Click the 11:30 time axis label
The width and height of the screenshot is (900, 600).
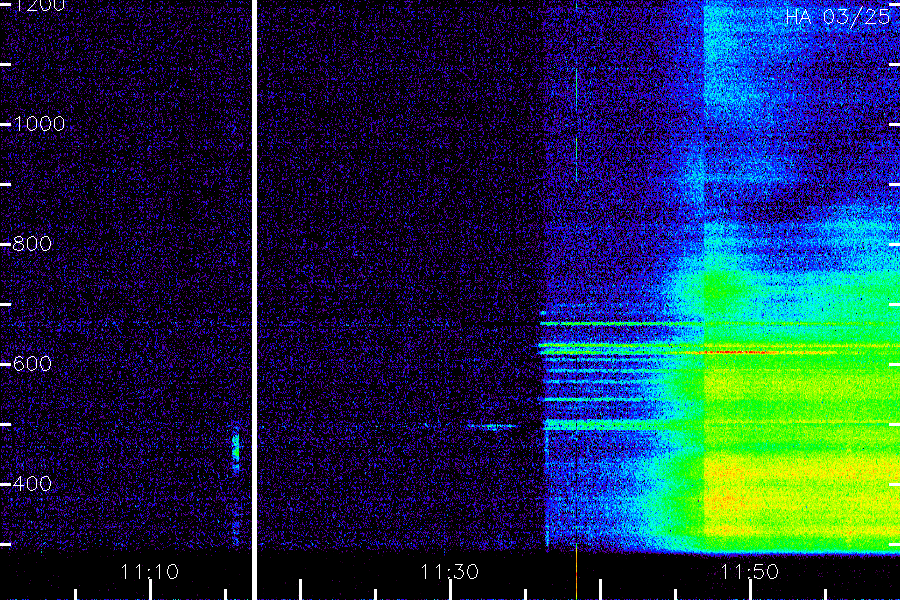[449, 571]
